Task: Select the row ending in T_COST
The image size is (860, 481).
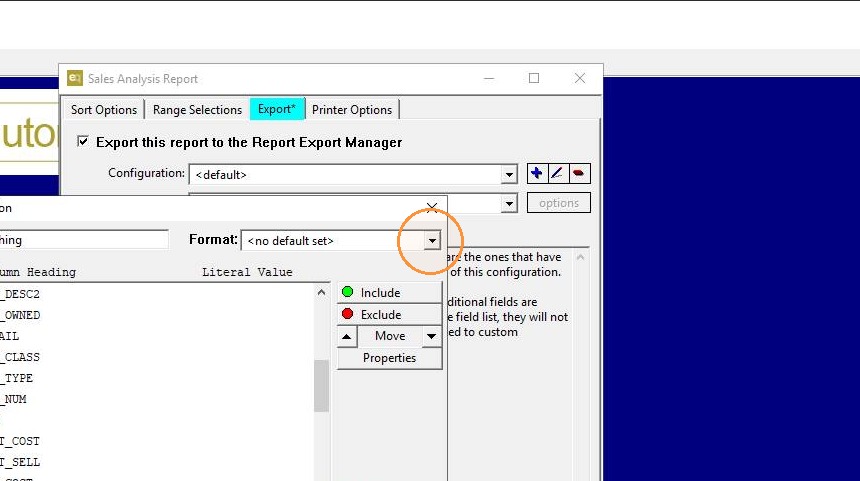Action: (x=157, y=441)
